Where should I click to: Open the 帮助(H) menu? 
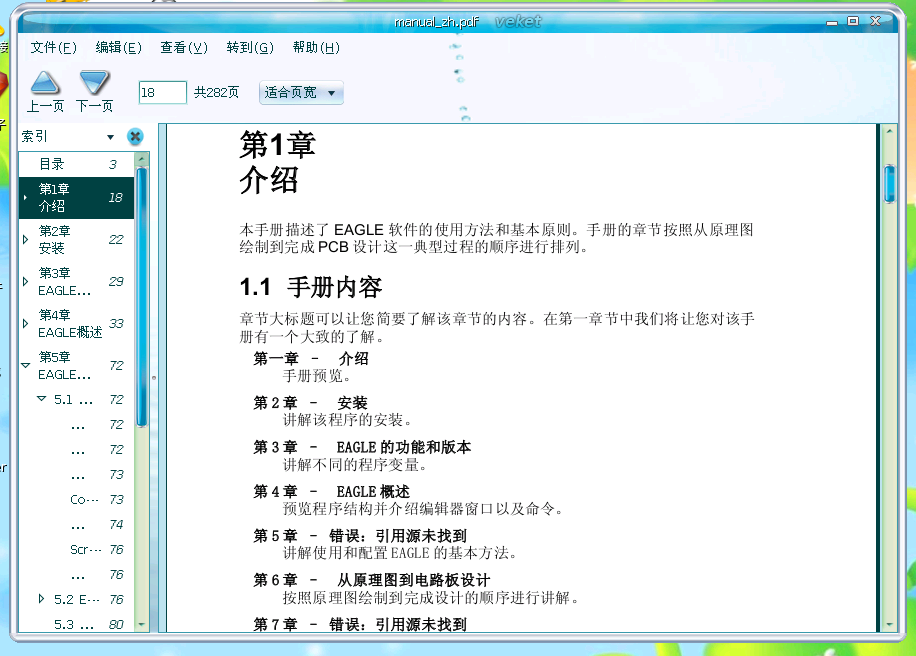316,47
